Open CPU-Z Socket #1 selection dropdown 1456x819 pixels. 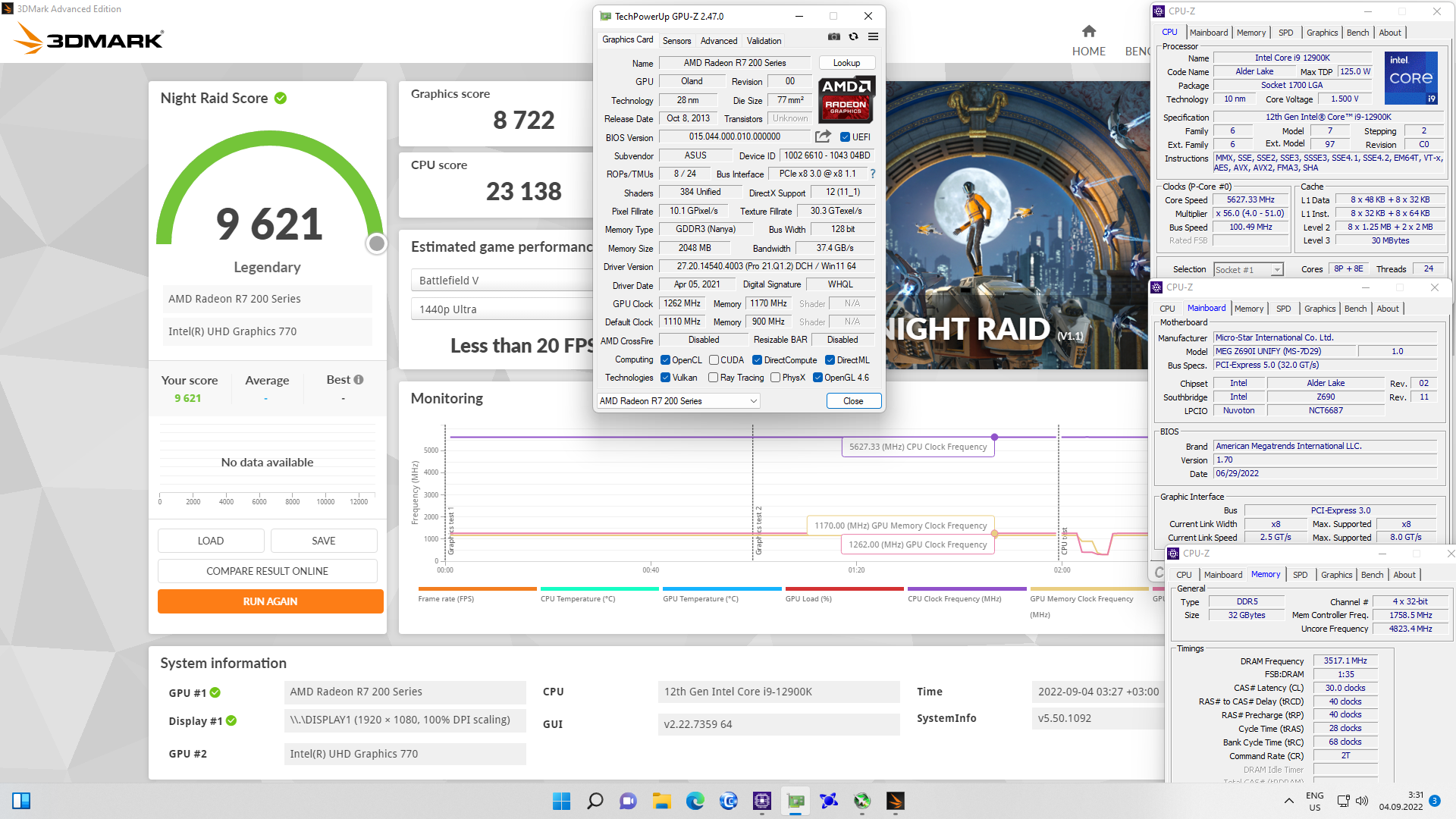[x=1248, y=270]
